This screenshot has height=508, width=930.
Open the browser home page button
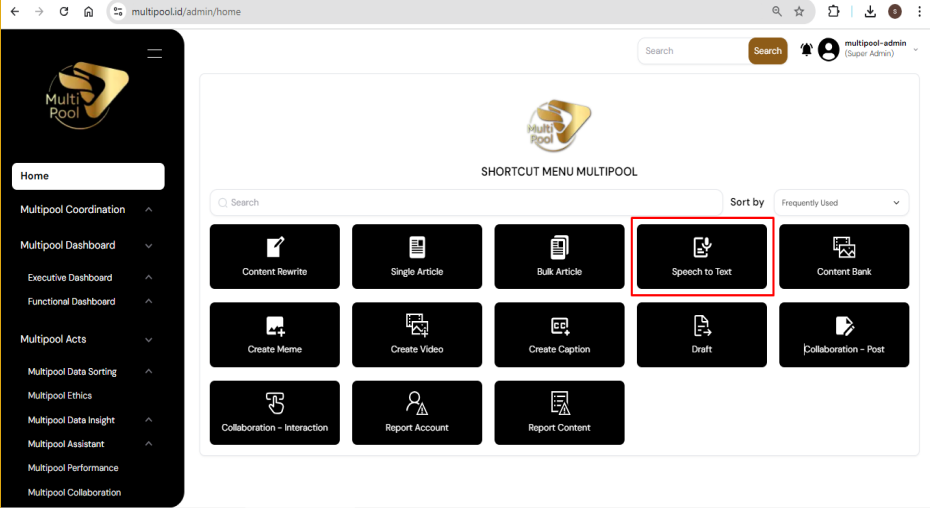(x=88, y=11)
